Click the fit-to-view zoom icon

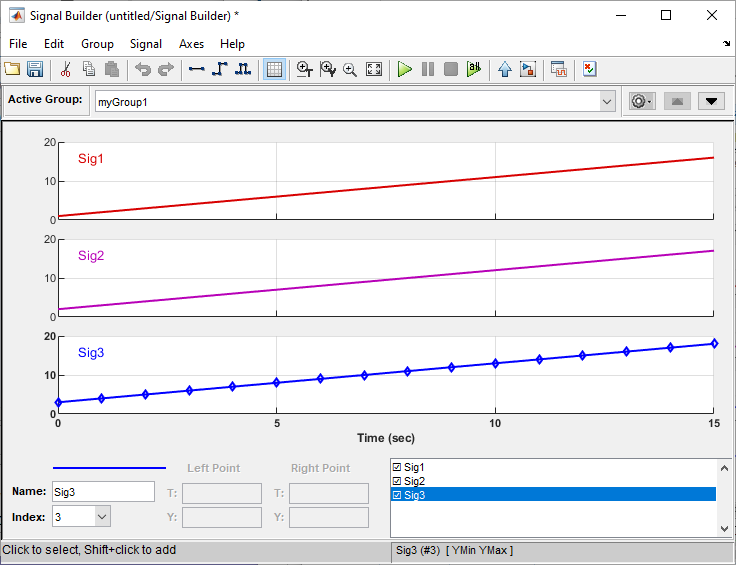[374, 70]
